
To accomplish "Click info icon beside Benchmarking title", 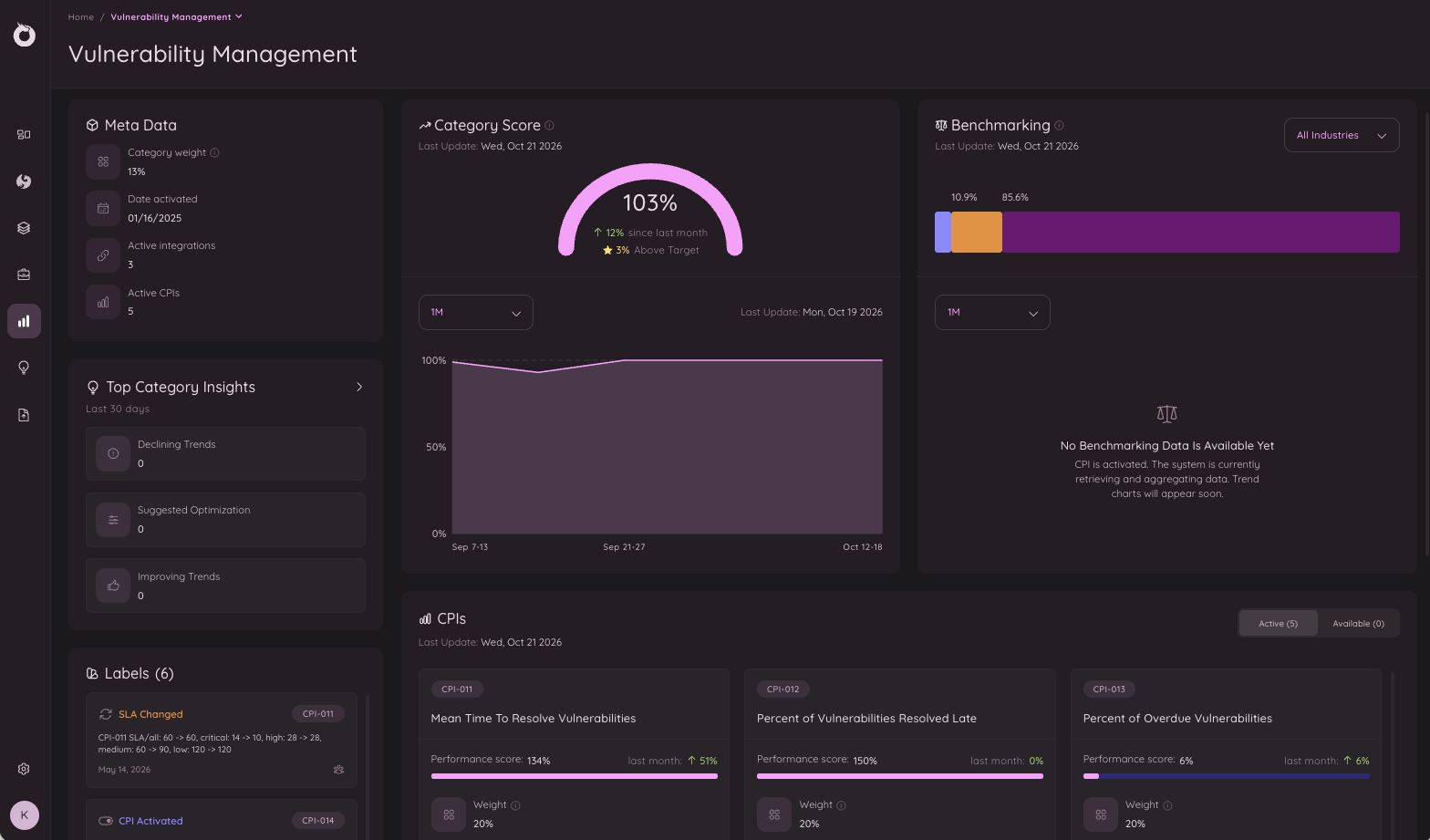I will [x=1060, y=126].
